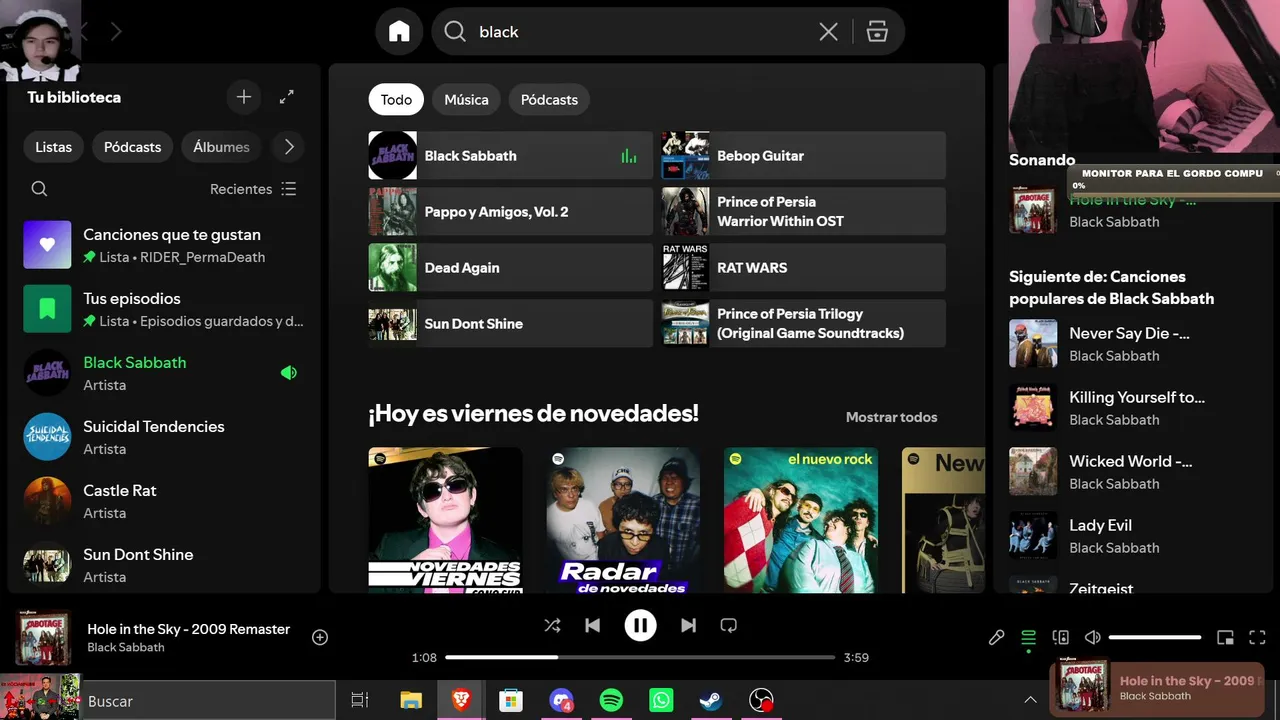Screen dimensions: 1280x720
Task: Open the microphone lyrics view icon
Action: pyautogui.click(x=996, y=637)
